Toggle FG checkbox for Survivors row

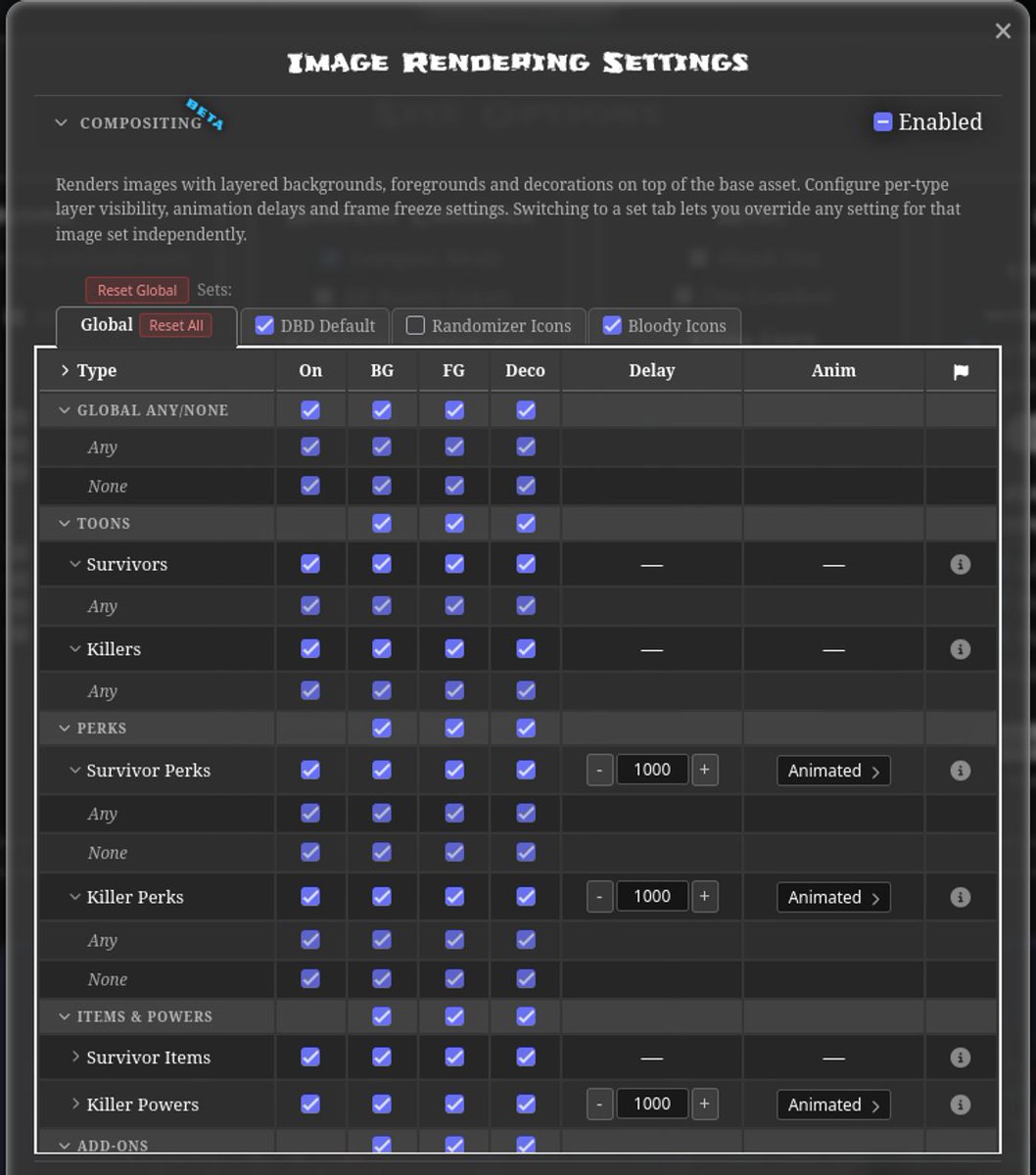point(454,565)
